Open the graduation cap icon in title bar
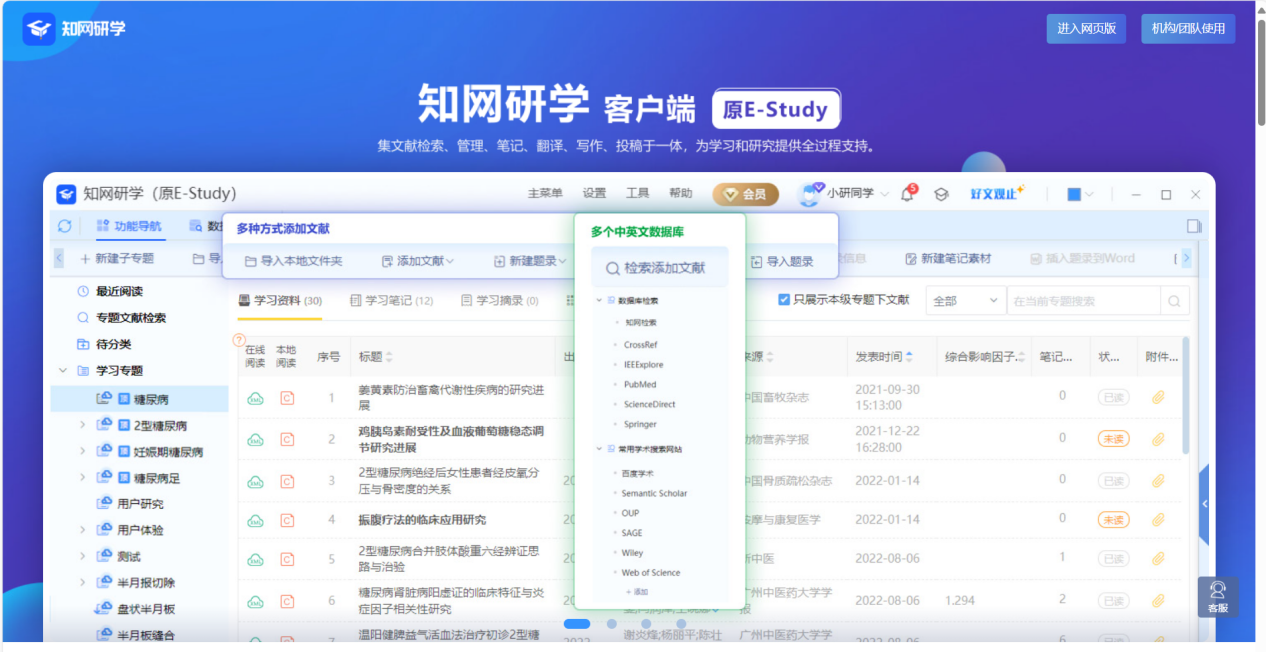Screen dimensions: 1266x652 click(941, 194)
